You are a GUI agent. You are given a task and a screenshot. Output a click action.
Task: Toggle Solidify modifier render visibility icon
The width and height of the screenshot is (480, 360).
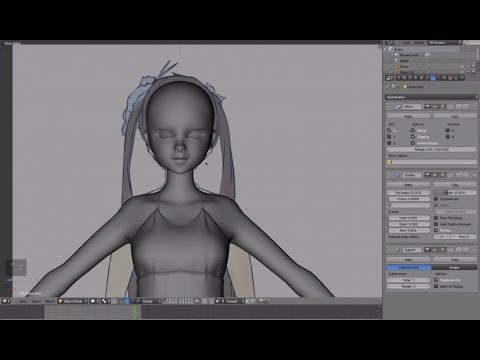point(428,175)
